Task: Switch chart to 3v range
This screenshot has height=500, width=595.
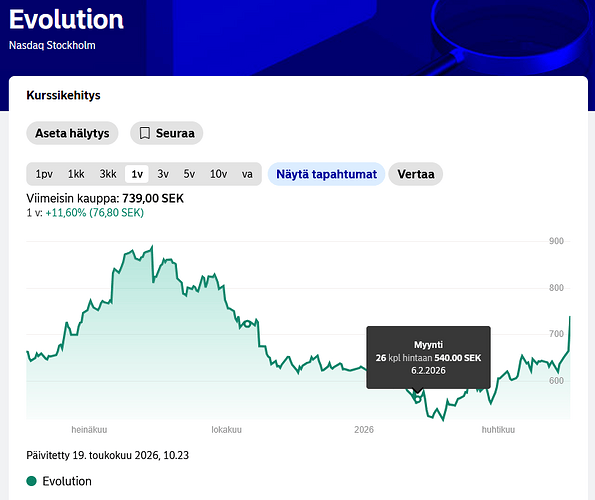Action: click(x=163, y=174)
